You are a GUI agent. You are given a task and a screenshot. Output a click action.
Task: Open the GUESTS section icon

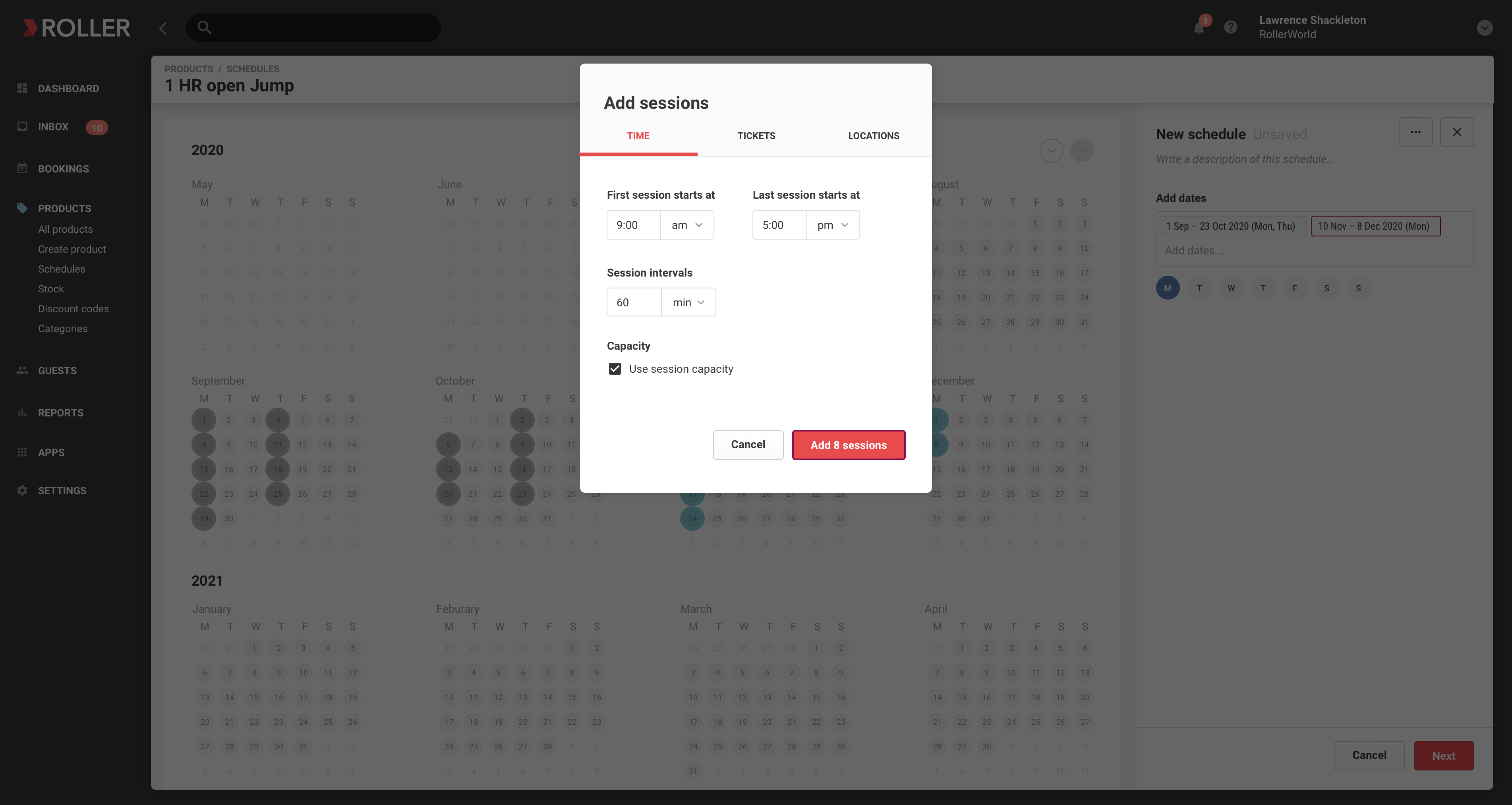click(22, 370)
